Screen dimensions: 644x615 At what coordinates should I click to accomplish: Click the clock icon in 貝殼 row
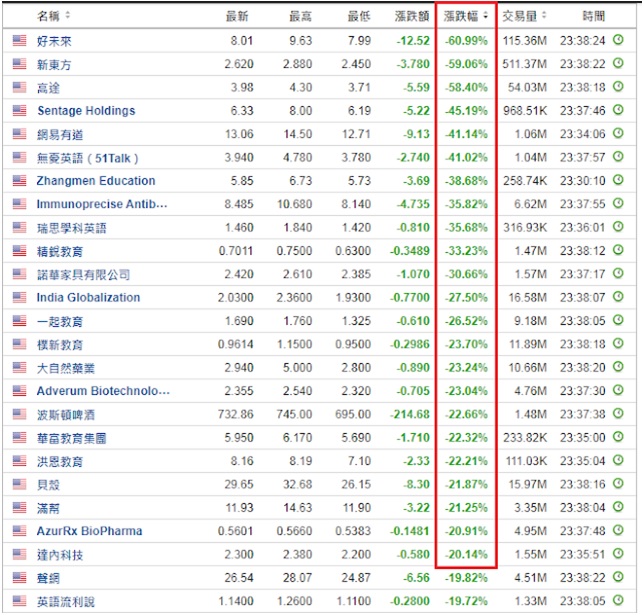(618, 484)
